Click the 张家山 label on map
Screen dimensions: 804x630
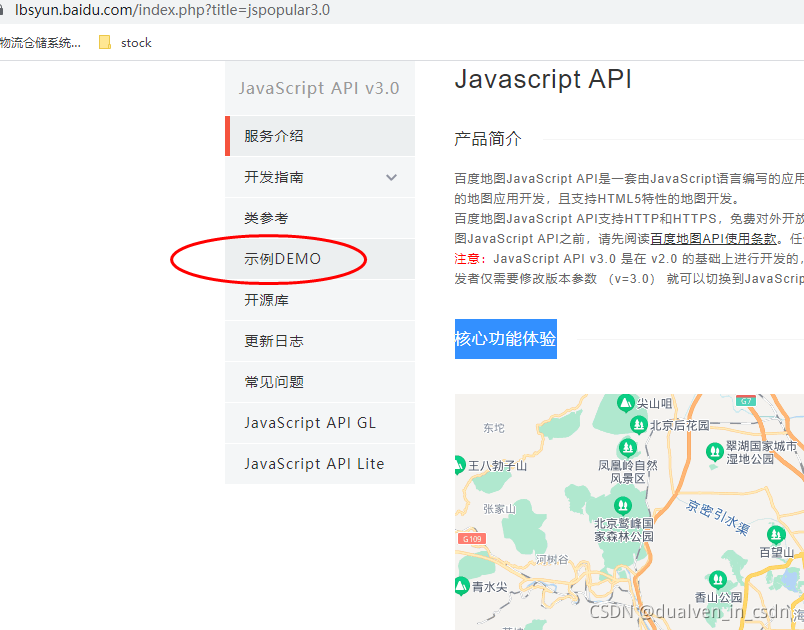499,509
